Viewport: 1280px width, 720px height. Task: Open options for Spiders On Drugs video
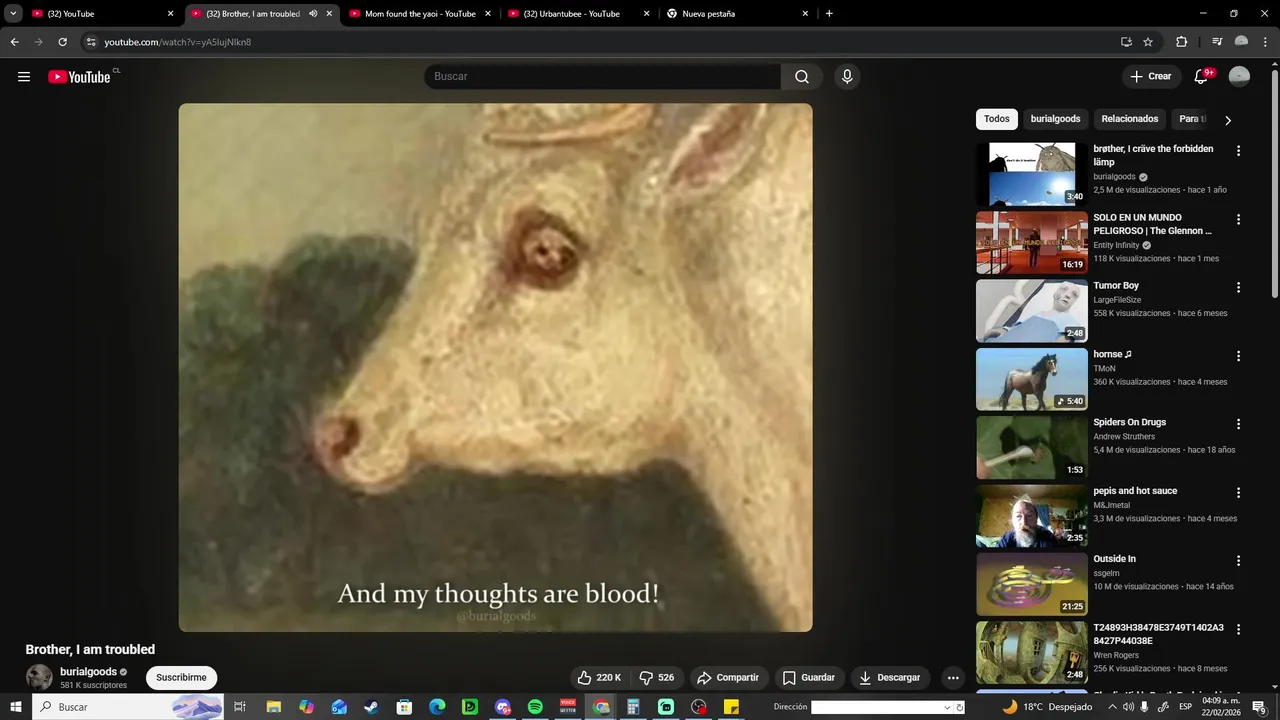[1239, 424]
